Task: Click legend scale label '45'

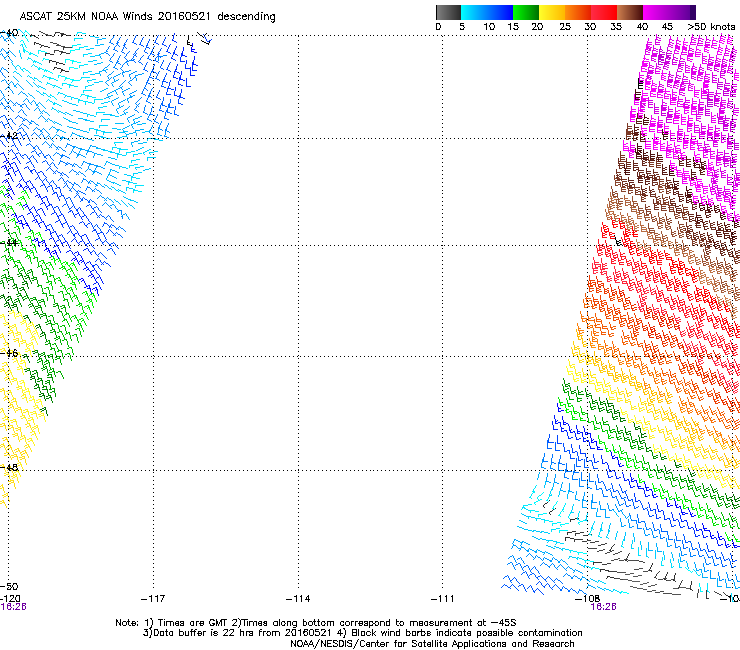Action: pos(667,27)
